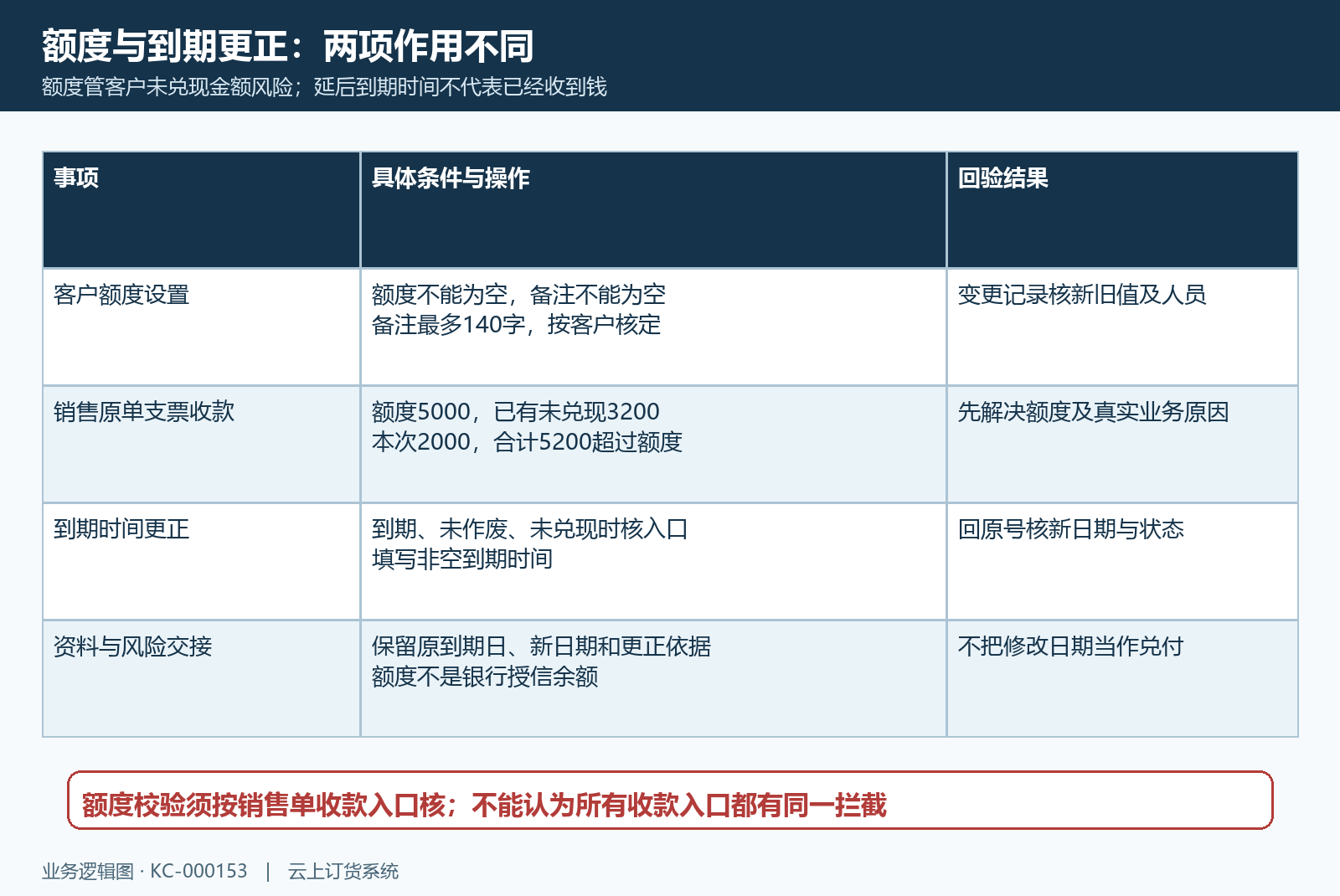
Task: Select the 客户额度设置 cell
Action: [x=202, y=327]
